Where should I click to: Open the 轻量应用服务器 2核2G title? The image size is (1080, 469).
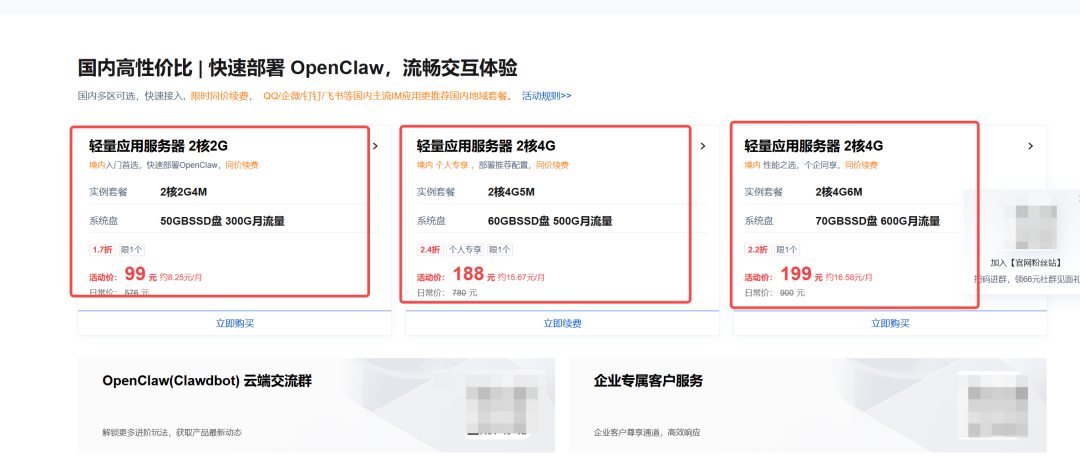(x=158, y=146)
